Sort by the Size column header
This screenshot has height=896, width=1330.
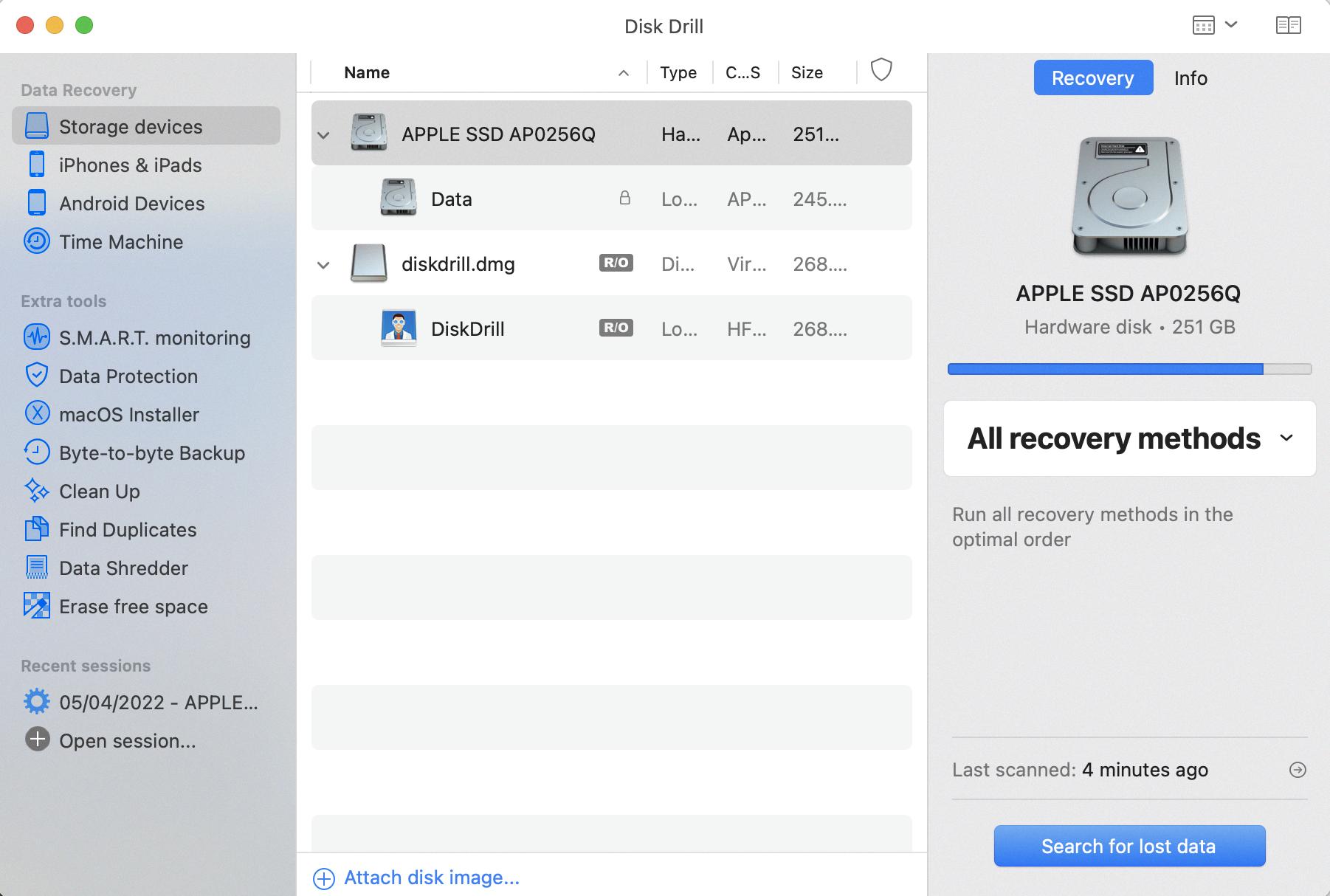807,72
